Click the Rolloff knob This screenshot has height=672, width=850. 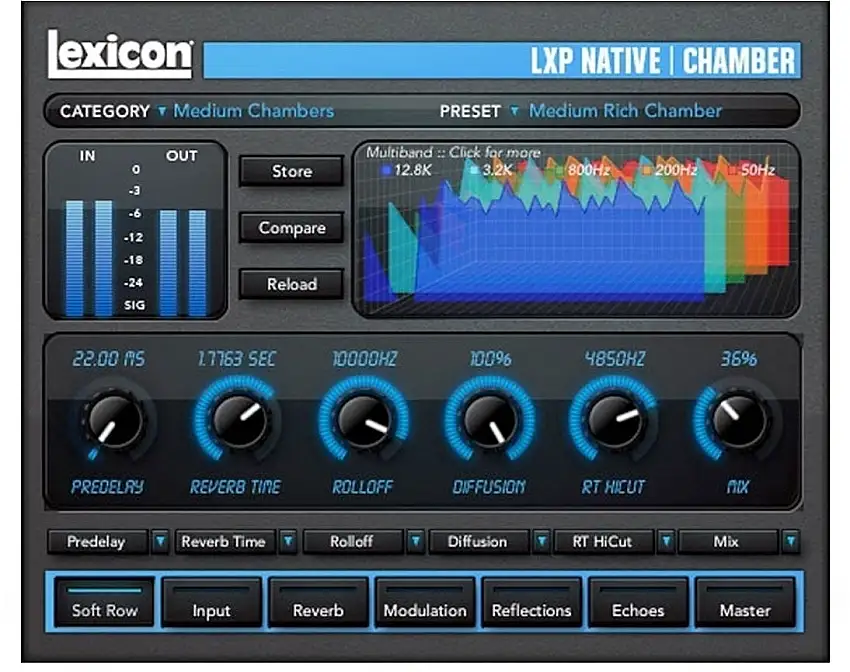click(x=363, y=419)
